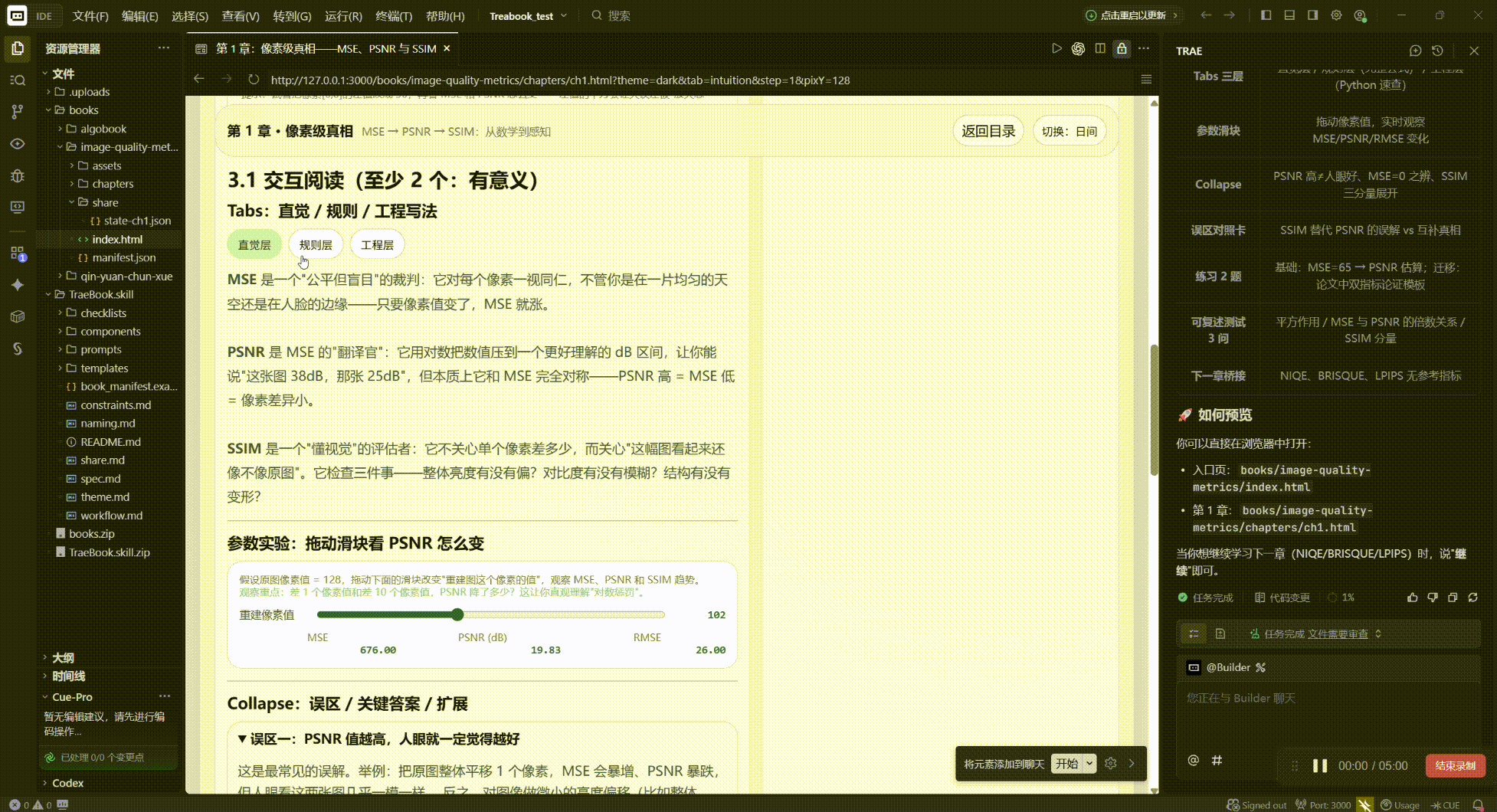Open chat history in TRAE panel
This screenshot has height=812, width=1497.
(1437, 51)
